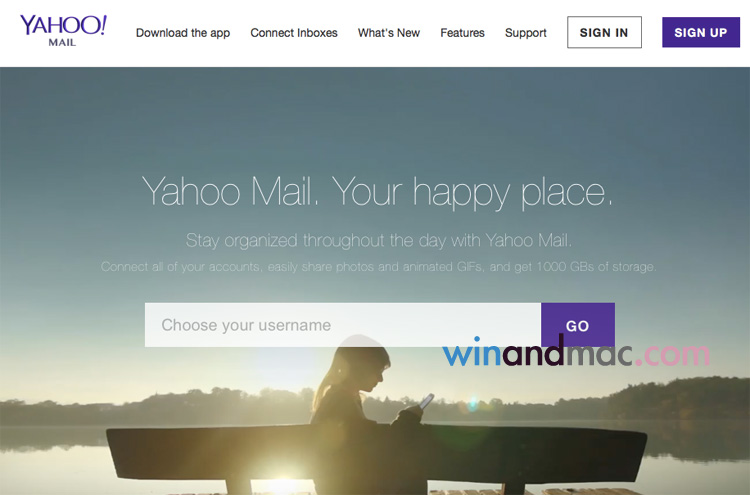Go to Connect Inboxes
Image resolution: width=750 pixels, height=495 pixels.
tap(294, 33)
